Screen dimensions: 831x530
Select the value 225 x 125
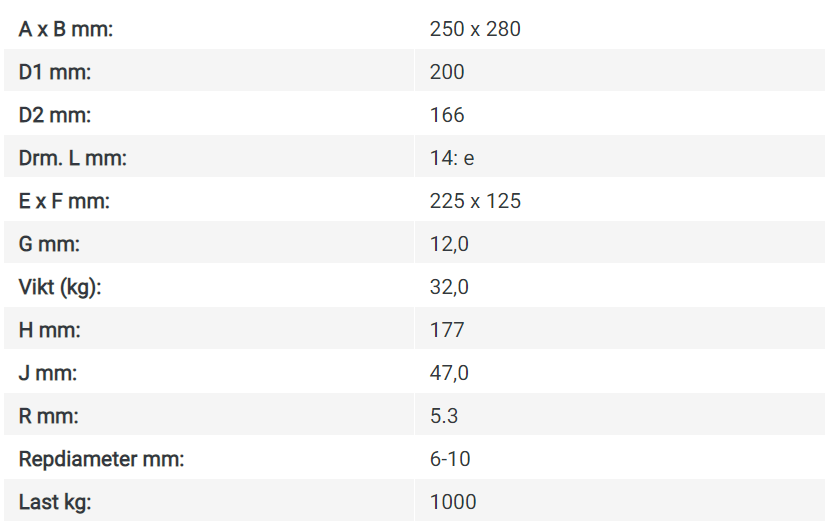pyautogui.click(x=475, y=201)
